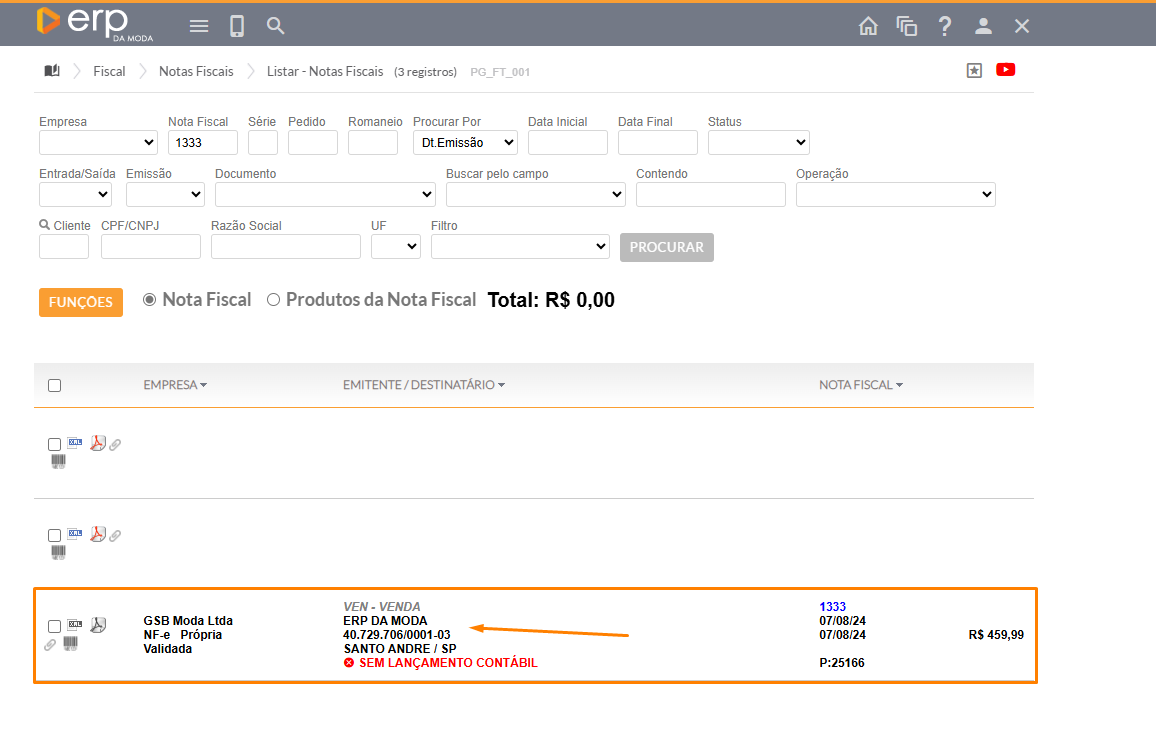Open PDF icon for GSB Moda invoice
The image size is (1156, 749).
[x=98, y=626]
